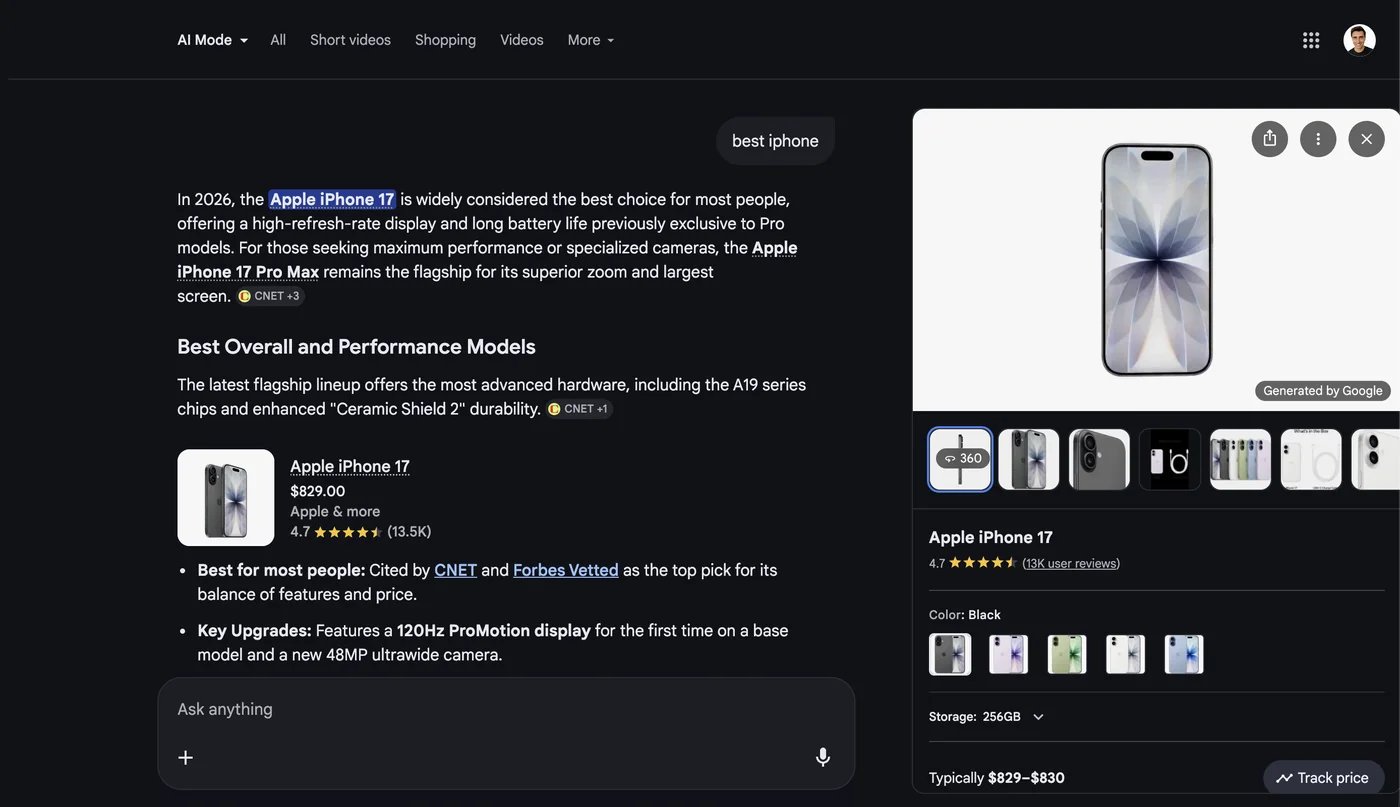Click the iPhone 17 product card image
Image resolution: width=1400 pixels, height=807 pixels.
[226, 498]
